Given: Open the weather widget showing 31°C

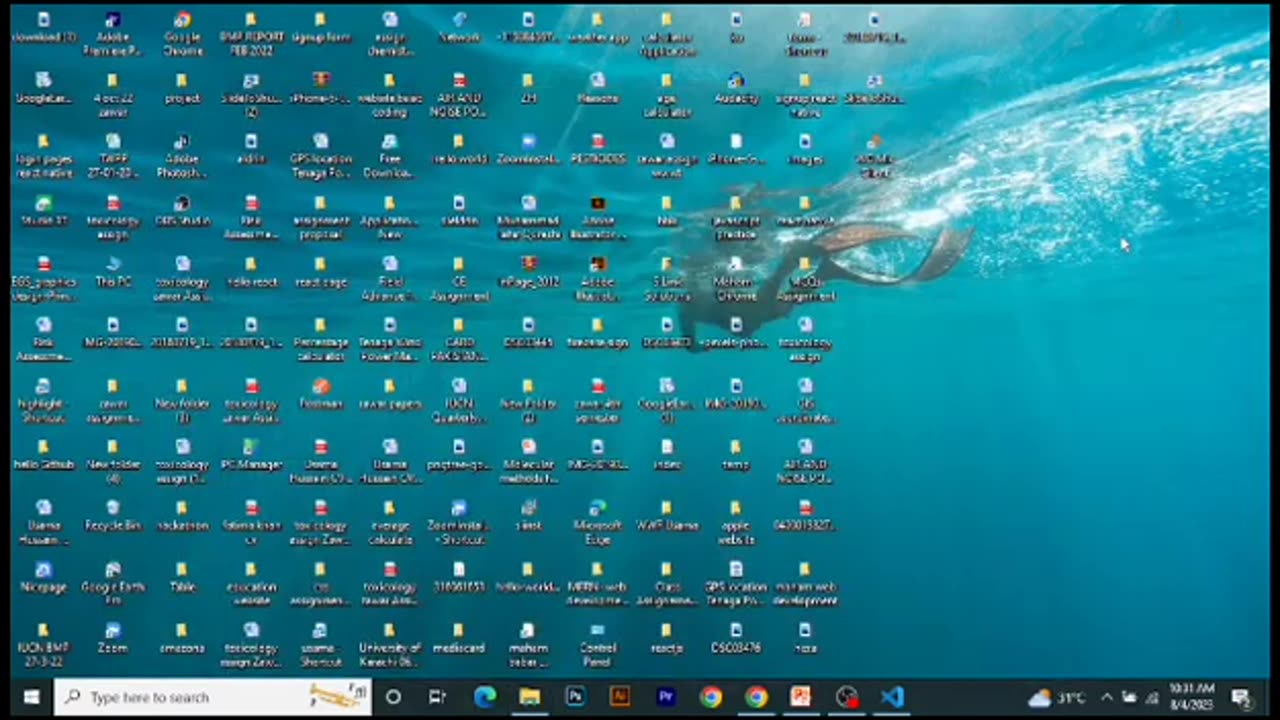Looking at the screenshot, I should point(1058,697).
